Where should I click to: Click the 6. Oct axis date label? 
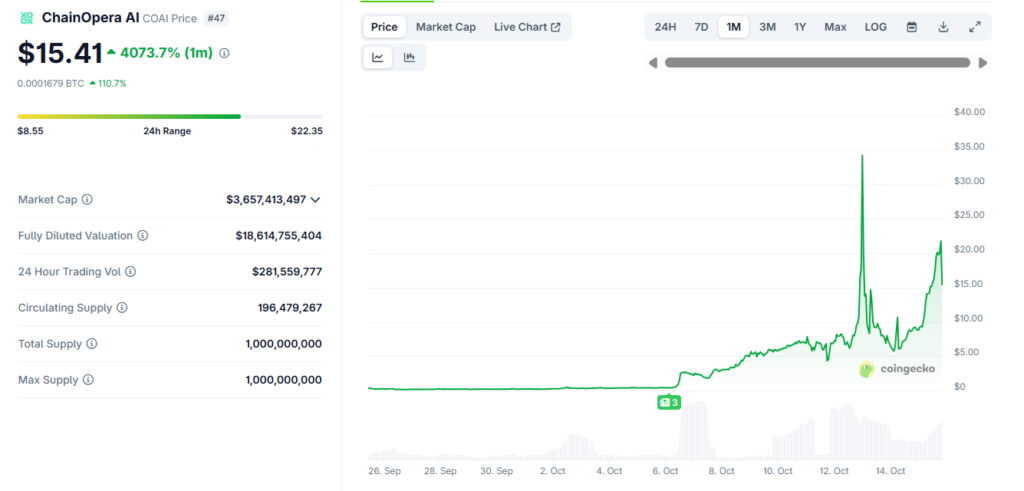coord(665,471)
